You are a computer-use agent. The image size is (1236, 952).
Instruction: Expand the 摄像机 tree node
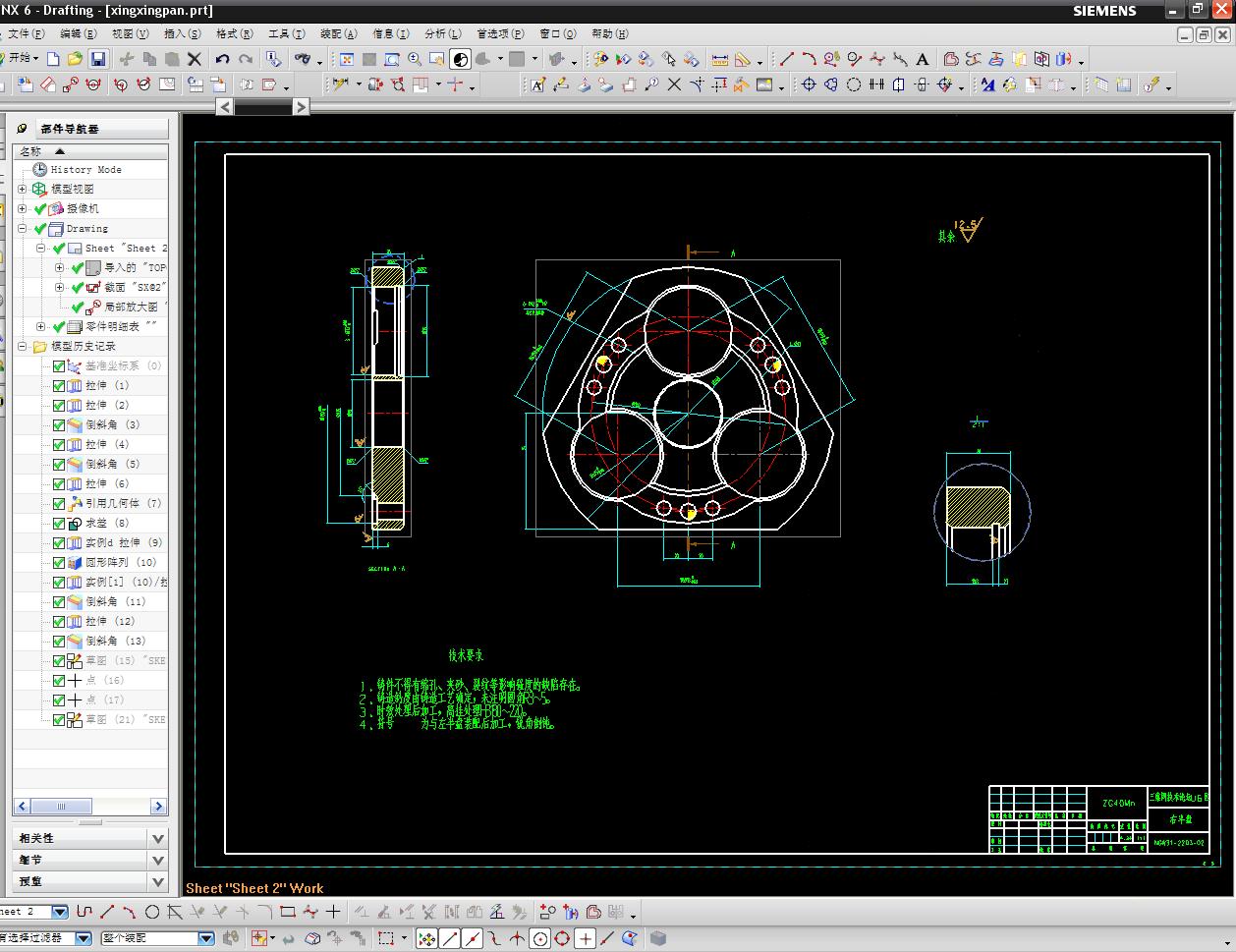[x=23, y=208]
